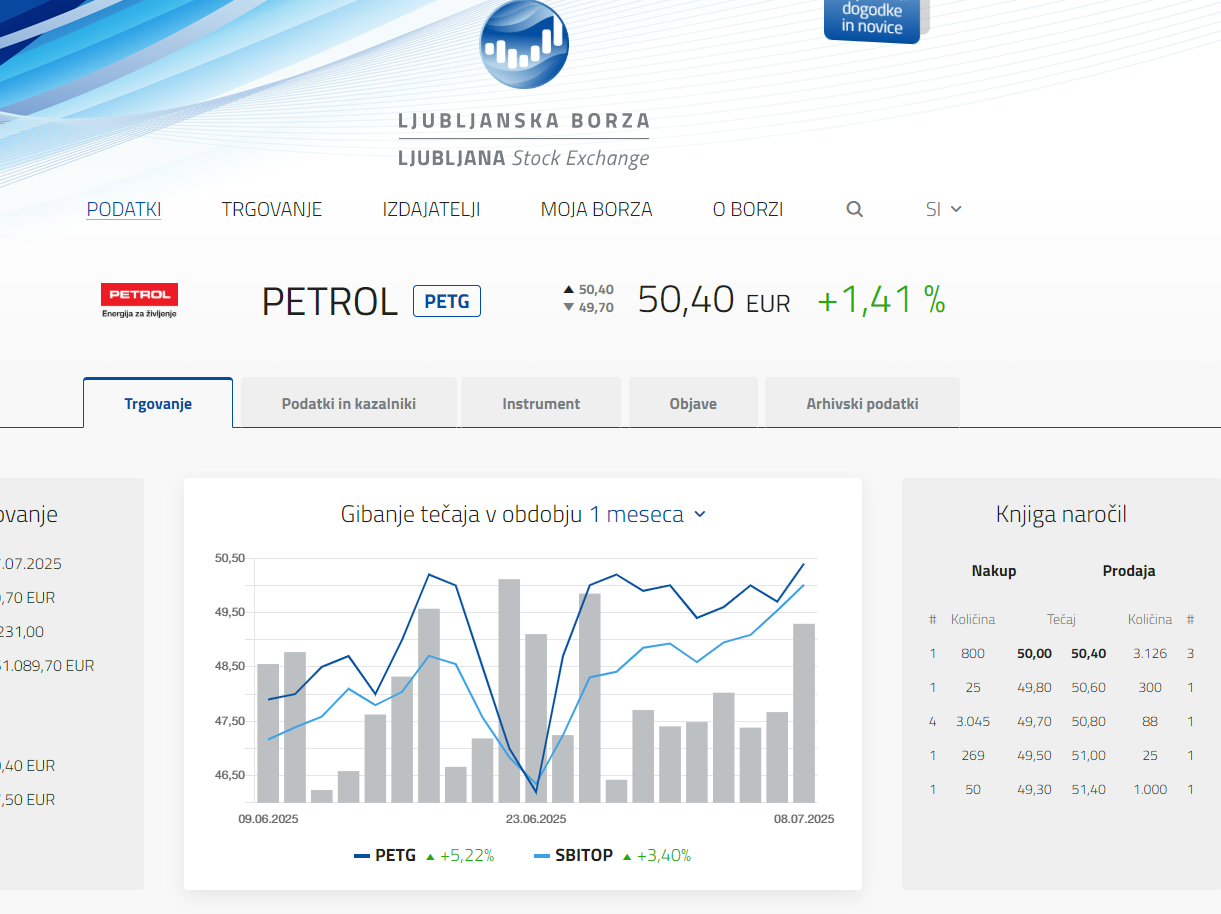
Task: Switch to the Objave tab
Action: pyautogui.click(x=693, y=403)
